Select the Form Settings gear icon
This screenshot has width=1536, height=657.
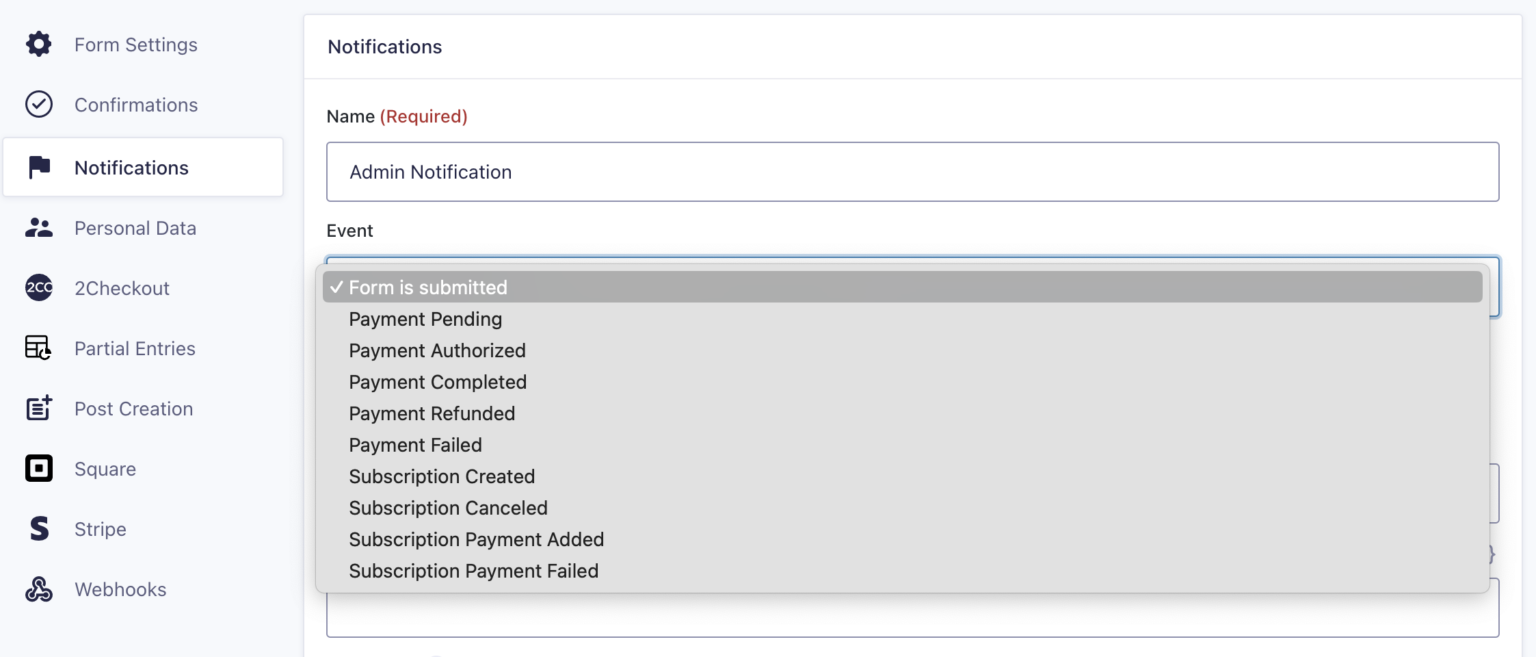[x=38, y=44]
